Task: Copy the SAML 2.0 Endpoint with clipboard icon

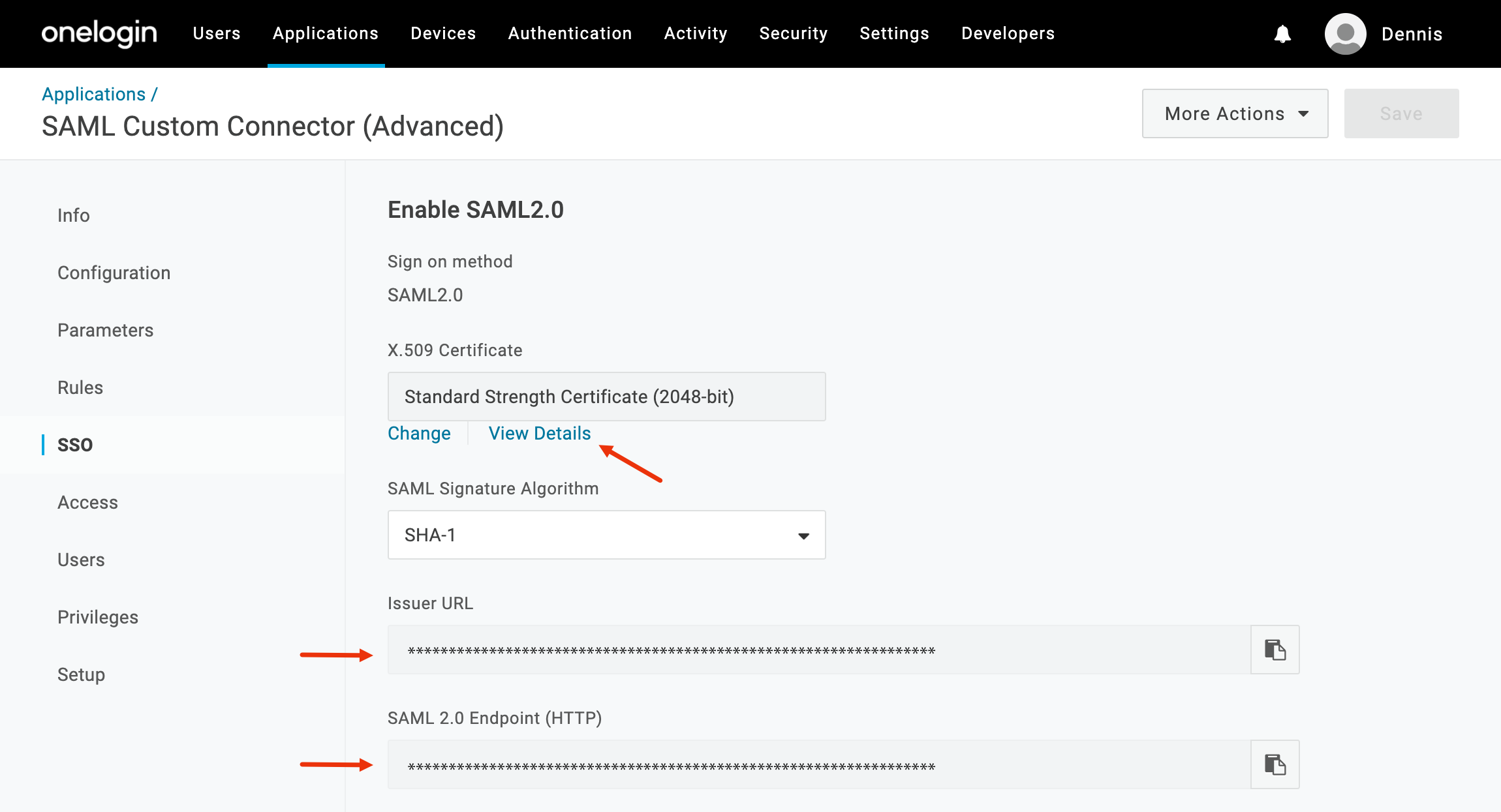Action: tap(1275, 764)
